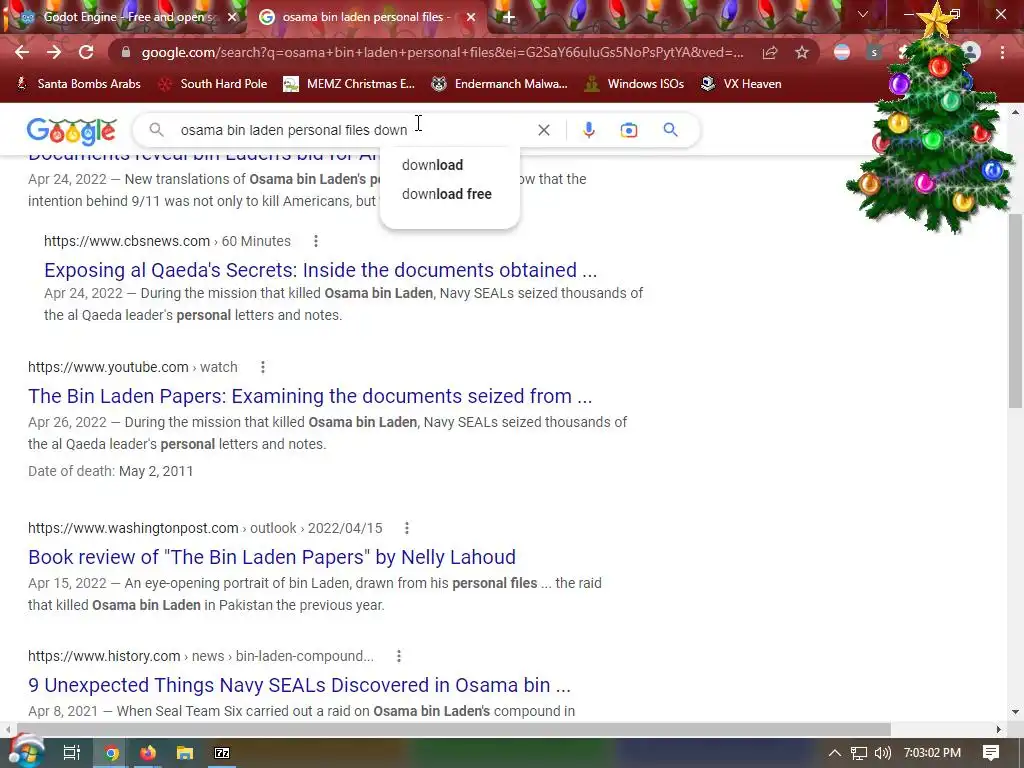Open Google Lens image search
This screenshot has width=1024, height=768.
pyautogui.click(x=629, y=130)
